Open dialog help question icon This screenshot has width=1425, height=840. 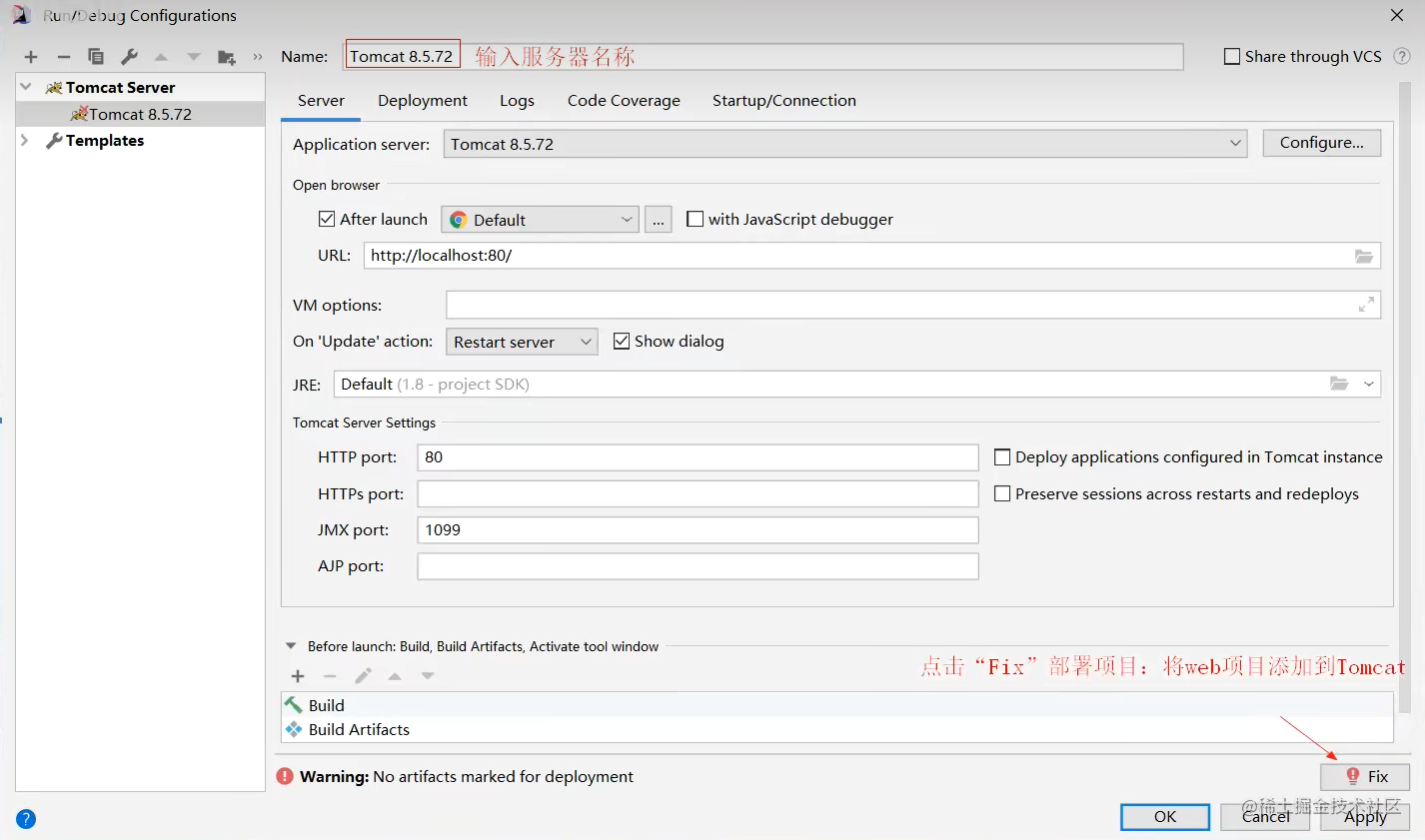[x=26, y=819]
